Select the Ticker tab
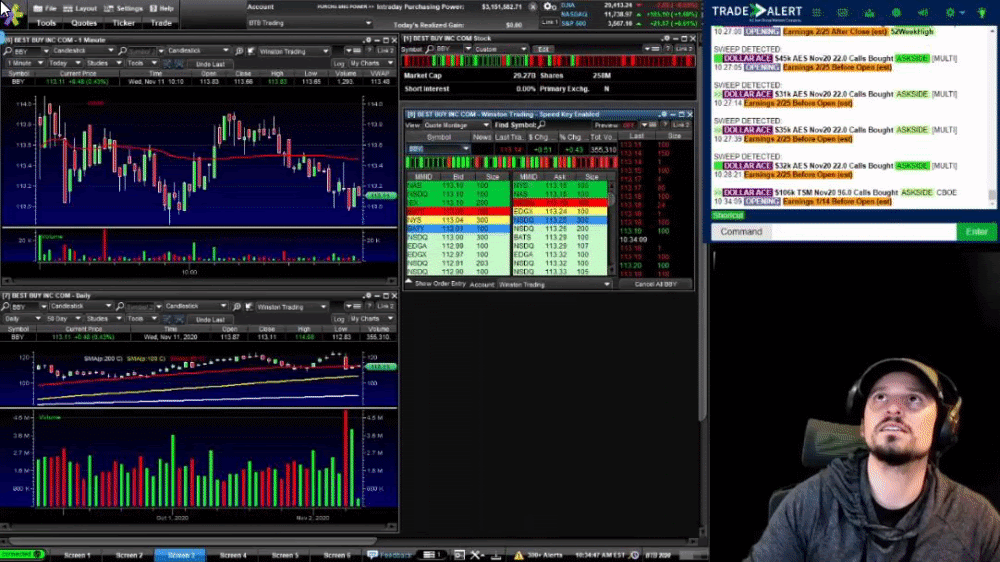The width and height of the screenshot is (1000, 562). 123,23
